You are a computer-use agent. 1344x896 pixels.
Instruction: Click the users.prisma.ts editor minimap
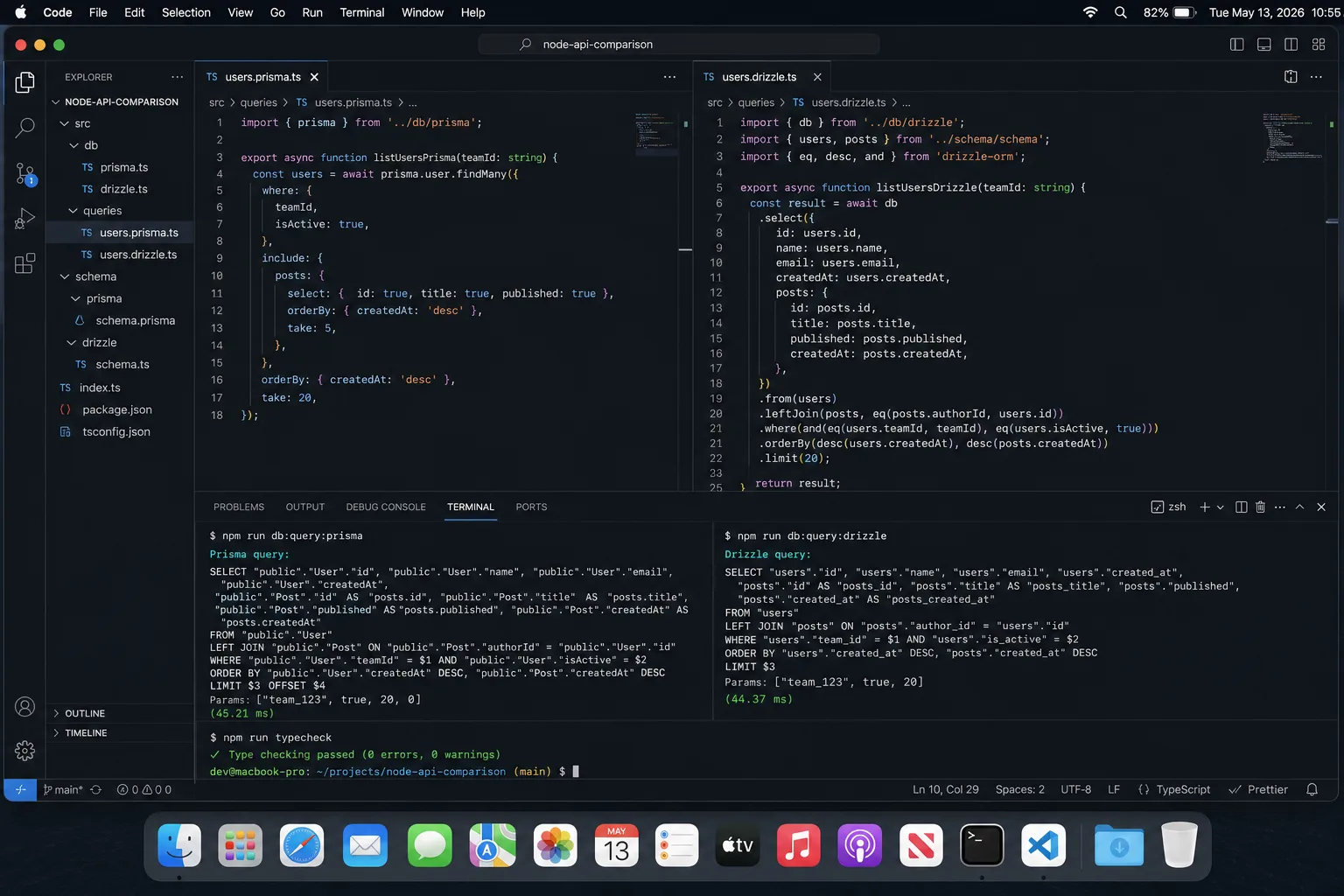[656, 133]
